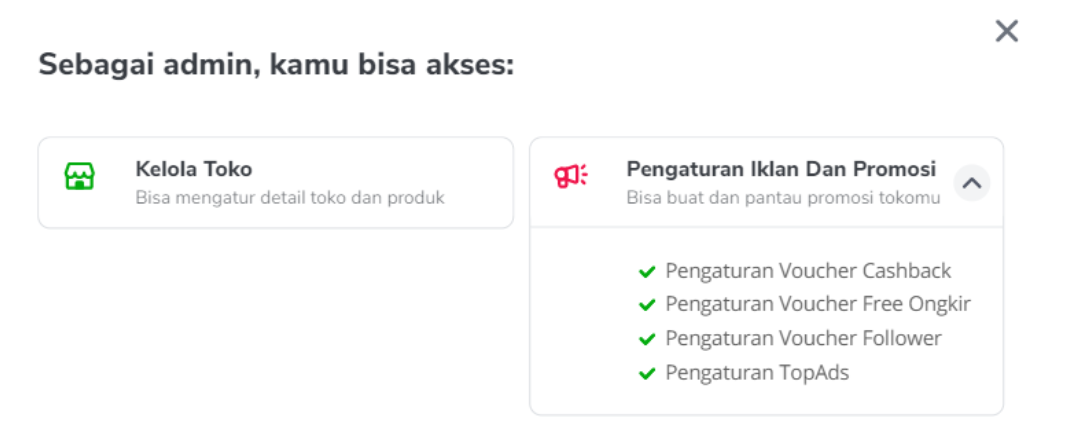The width and height of the screenshot is (1075, 437).
Task: Click the Pengaturan TopAds label
Action: click(757, 373)
